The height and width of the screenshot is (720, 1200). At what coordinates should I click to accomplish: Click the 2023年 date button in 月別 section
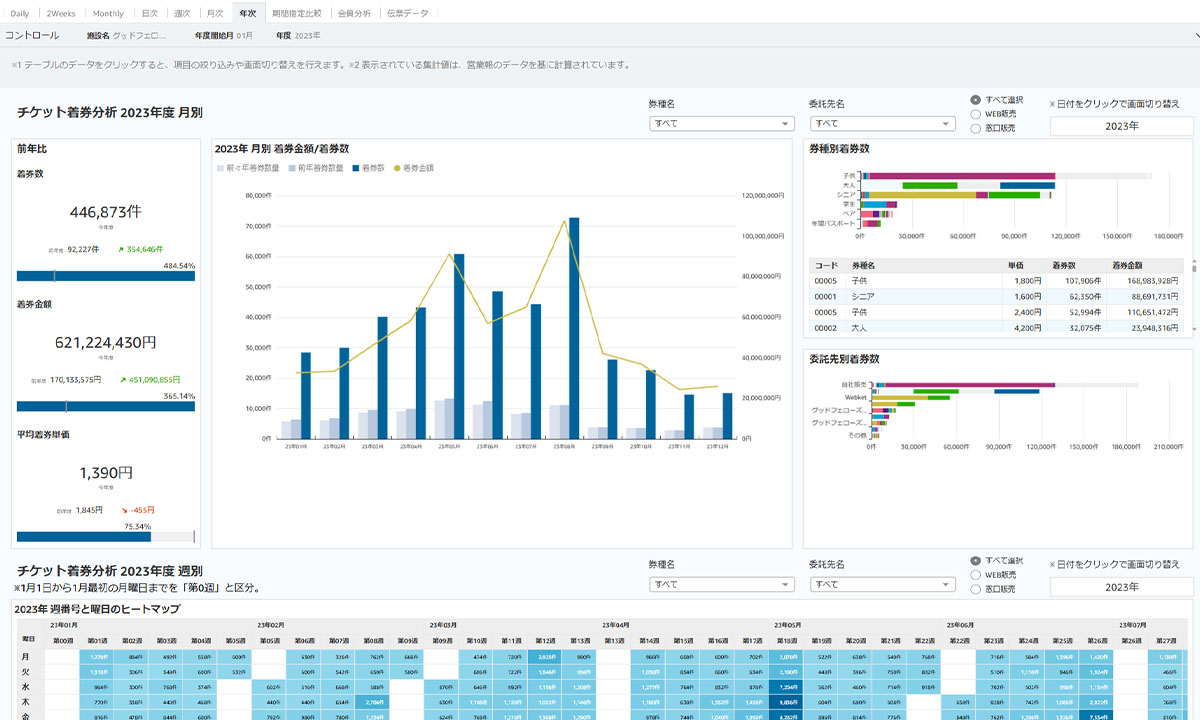tap(1121, 126)
